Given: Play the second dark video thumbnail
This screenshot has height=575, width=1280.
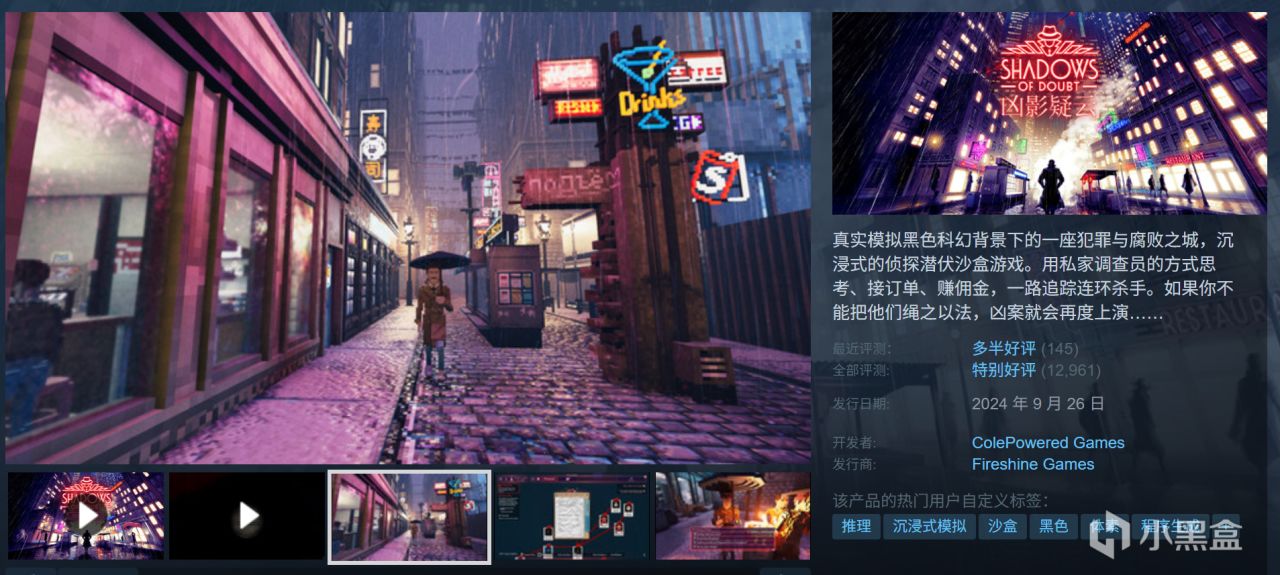Looking at the screenshot, I should coord(247,515).
